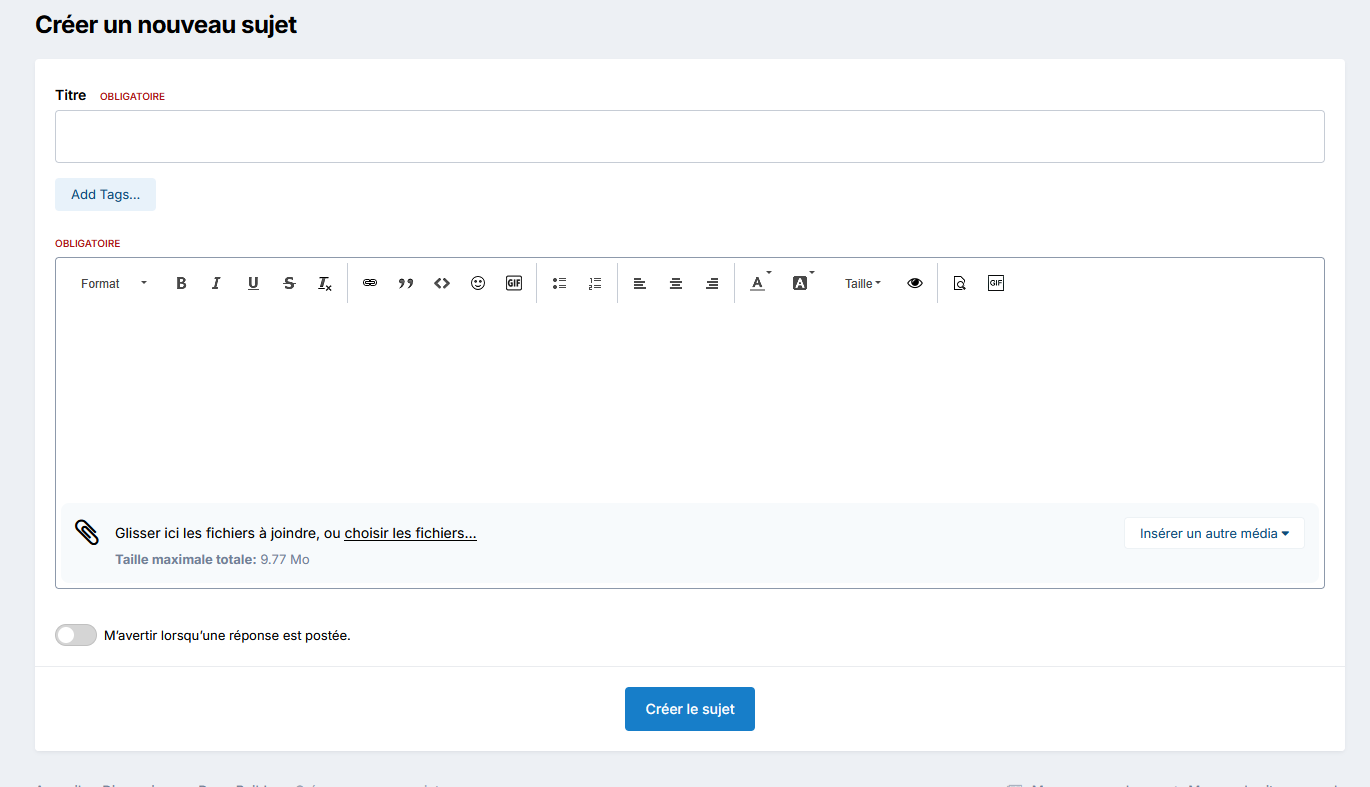Open the Insérer un autre média menu

[1214, 533]
